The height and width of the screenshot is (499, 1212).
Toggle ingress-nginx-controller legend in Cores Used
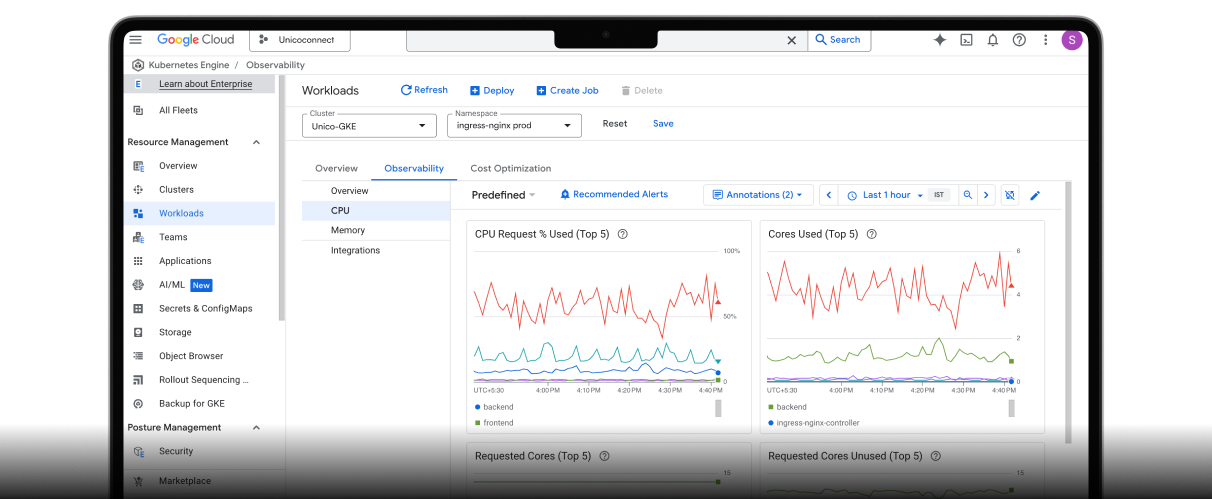(817, 423)
